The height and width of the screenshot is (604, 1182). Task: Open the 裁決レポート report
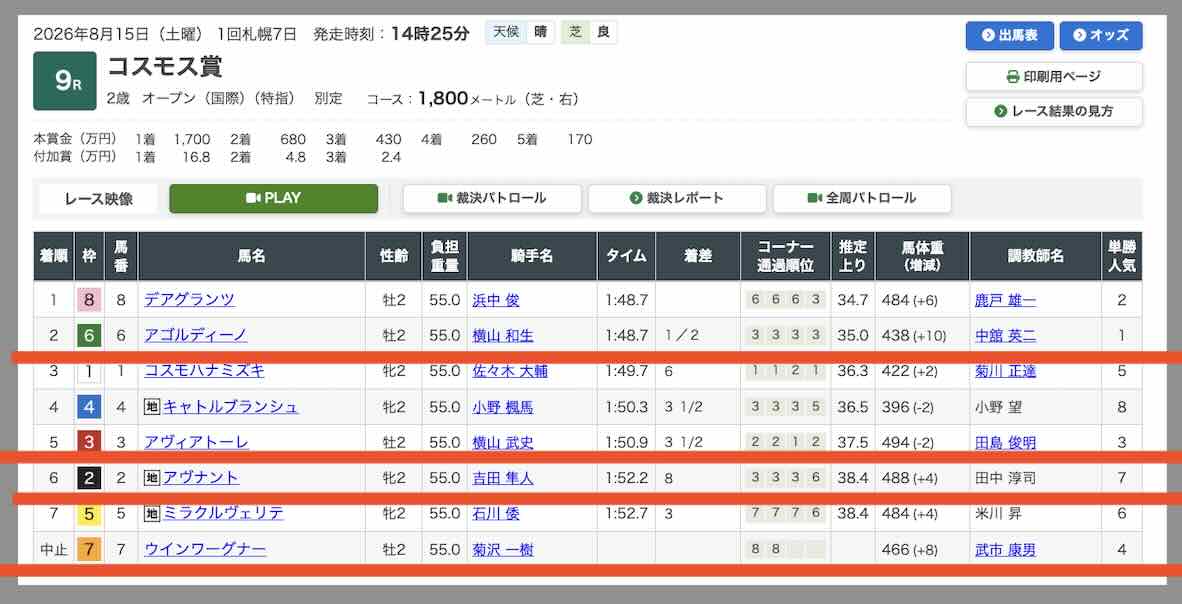(677, 198)
